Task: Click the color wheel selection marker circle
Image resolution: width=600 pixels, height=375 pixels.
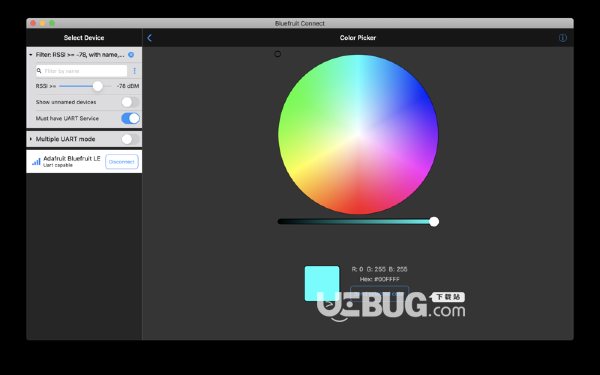Action: point(277,54)
